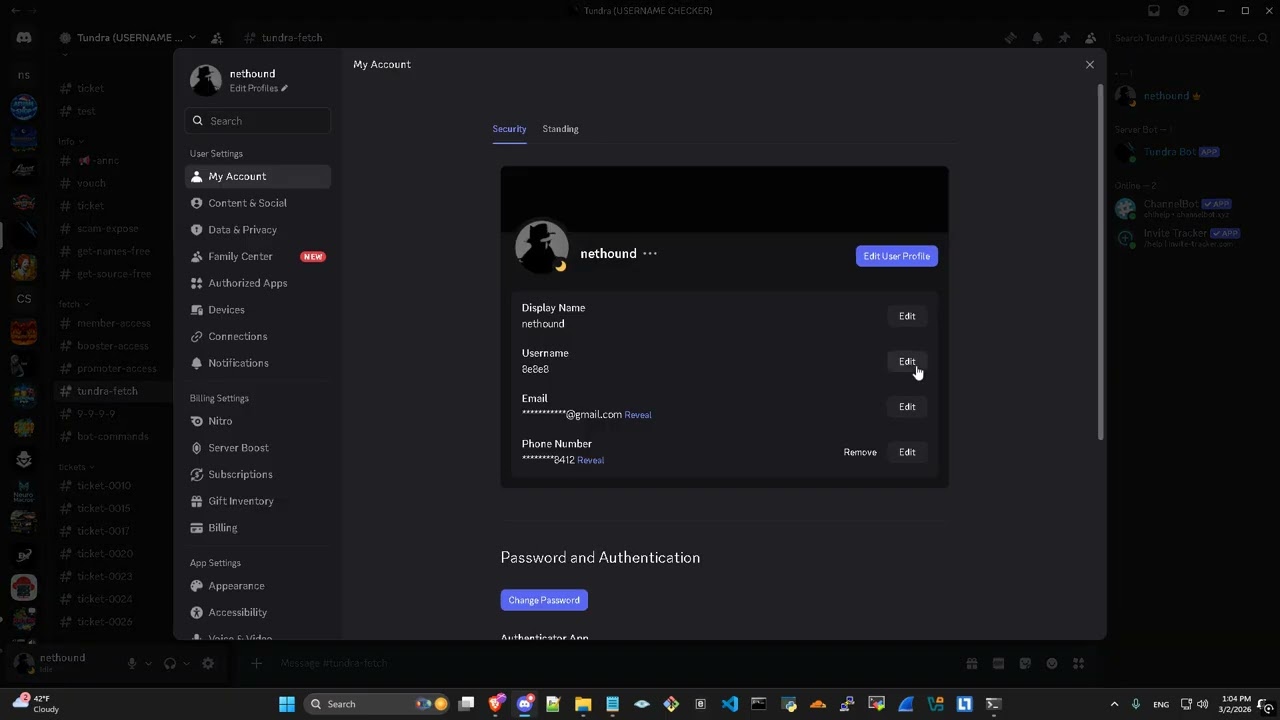This screenshot has height=720, width=1280.
Task: Open Appearance settings
Action: 257,586
